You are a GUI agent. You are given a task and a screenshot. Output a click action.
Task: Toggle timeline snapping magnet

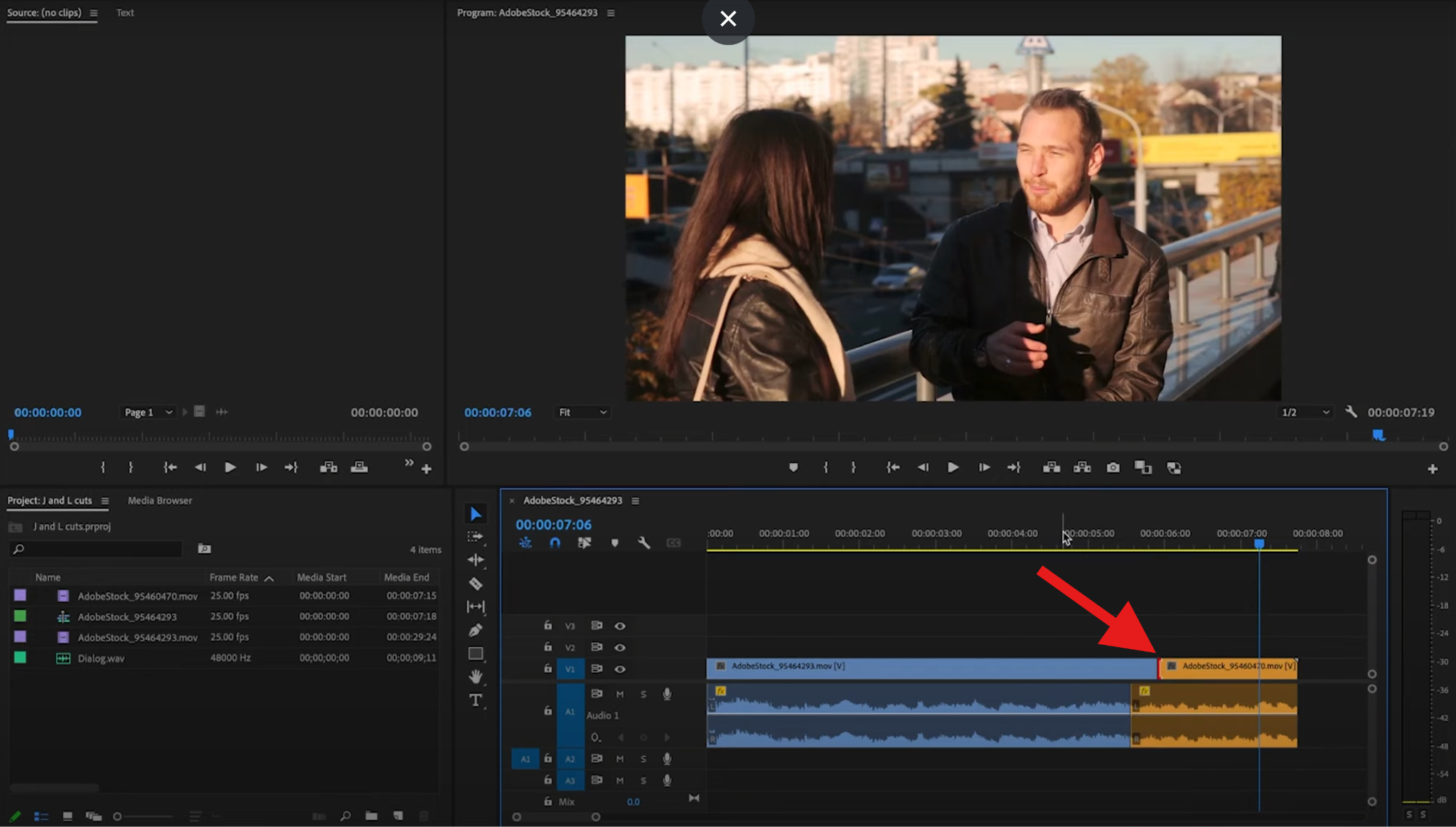555,543
